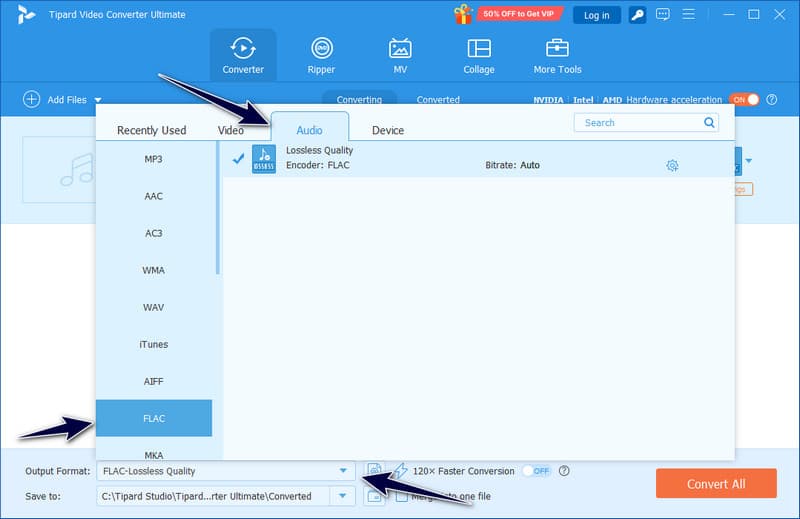Check Merge into one file

(x=402, y=496)
